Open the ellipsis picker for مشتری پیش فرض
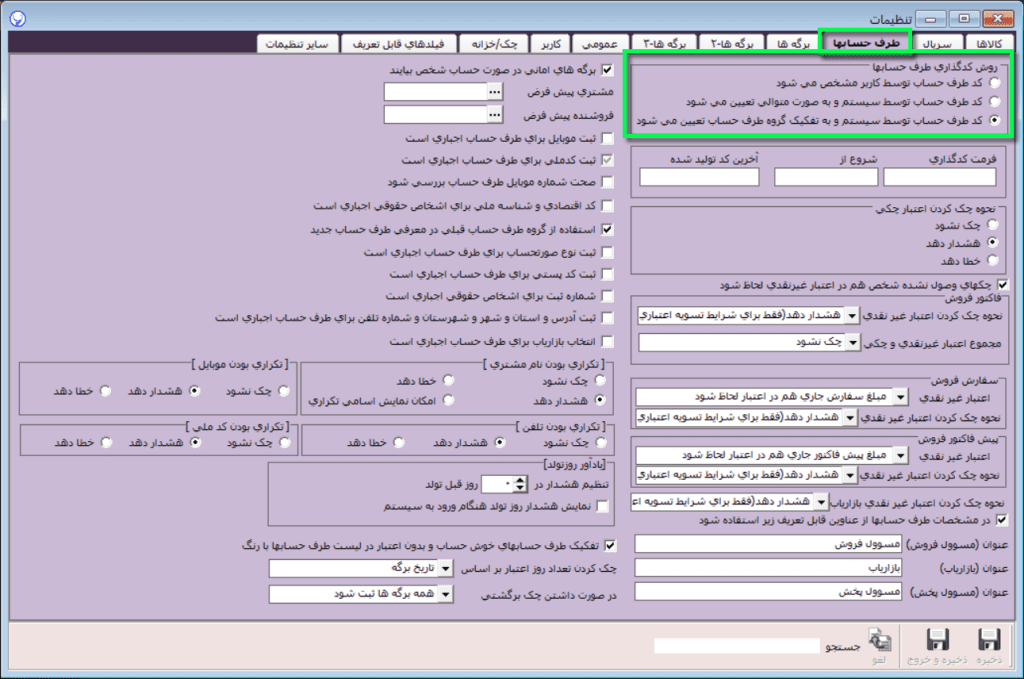This screenshot has height=679, width=1024. point(494,92)
